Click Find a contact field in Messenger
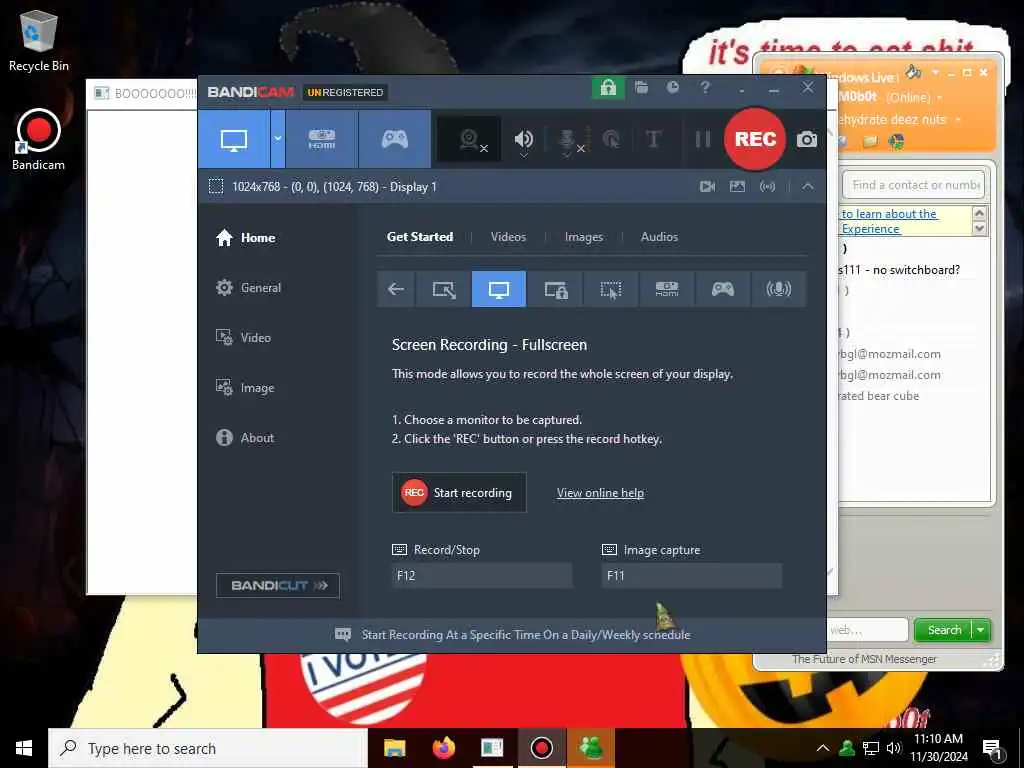Image resolution: width=1024 pixels, height=768 pixels. click(x=914, y=185)
